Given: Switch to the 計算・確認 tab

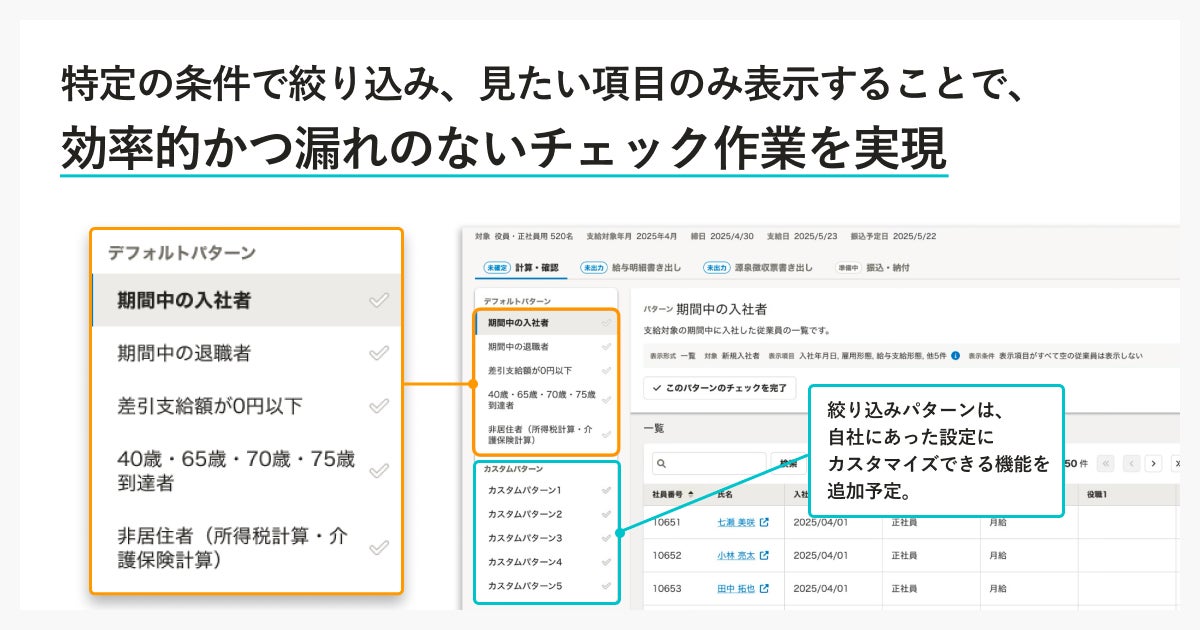Looking at the screenshot, I should click(x=521, y=268).
